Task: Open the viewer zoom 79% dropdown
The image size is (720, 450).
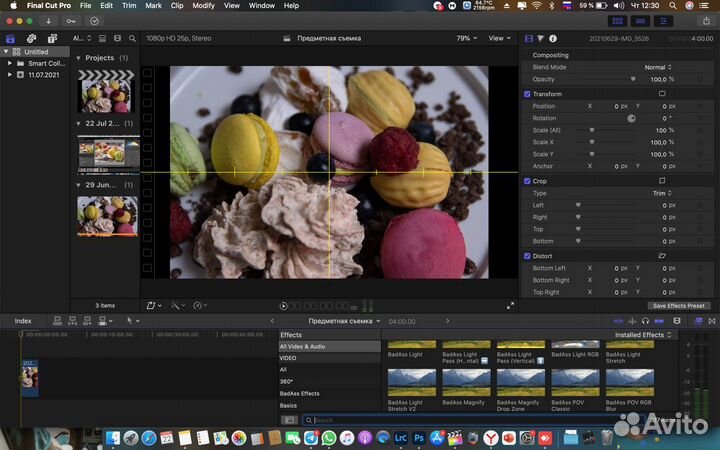Action: click(x=467, y=38)
